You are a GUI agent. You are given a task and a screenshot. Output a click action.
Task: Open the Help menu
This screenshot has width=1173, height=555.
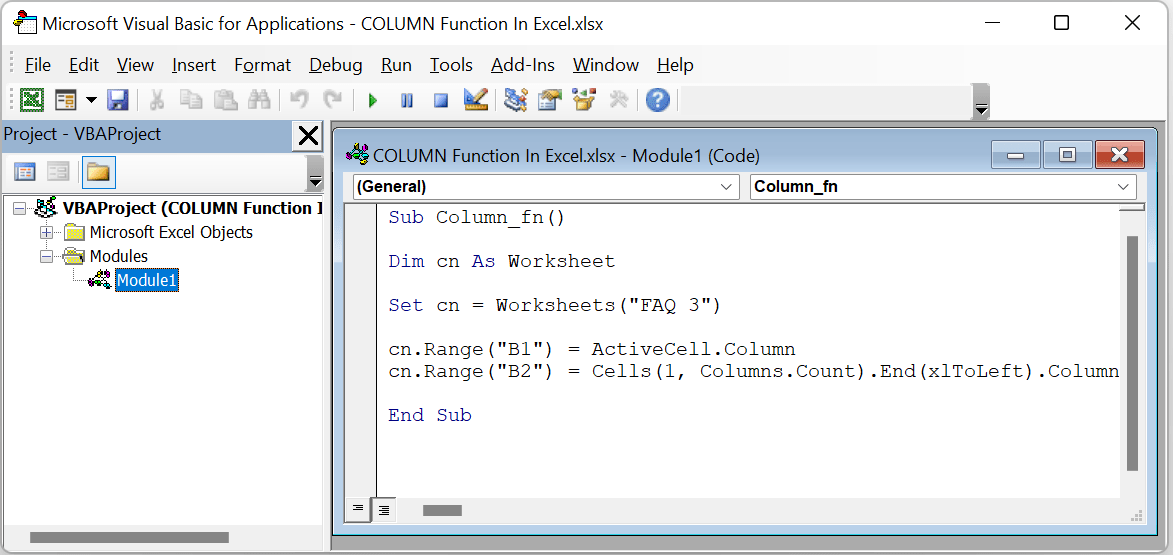pos(676,65)
